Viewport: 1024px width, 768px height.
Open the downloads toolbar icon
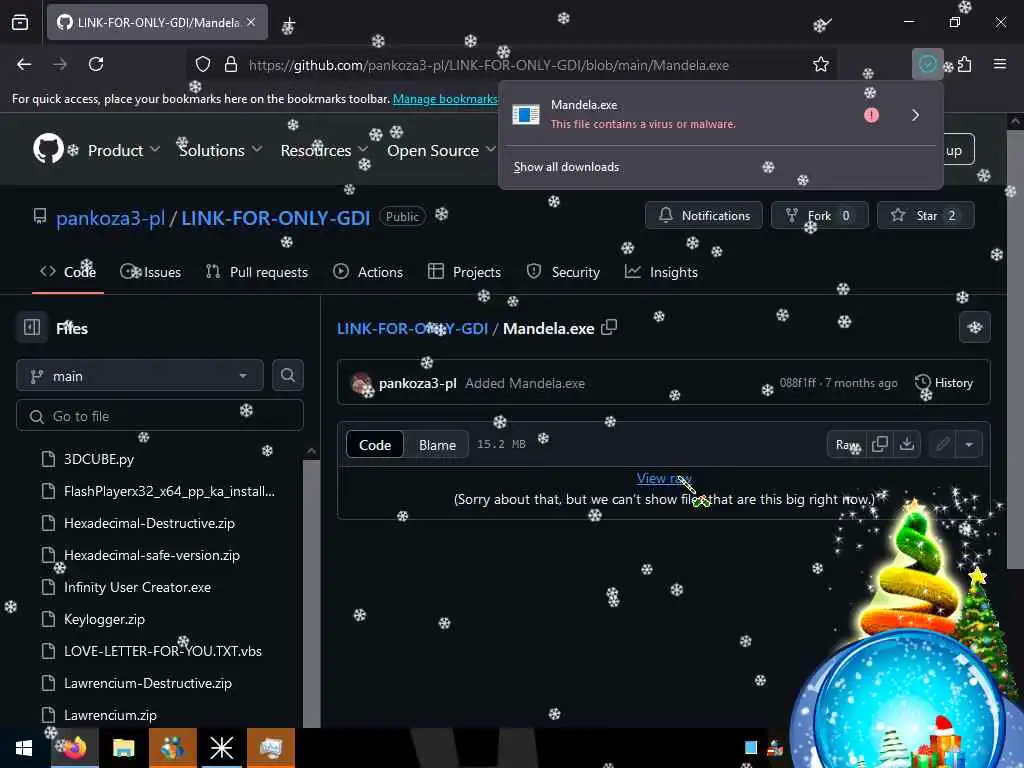click(927, 64)
